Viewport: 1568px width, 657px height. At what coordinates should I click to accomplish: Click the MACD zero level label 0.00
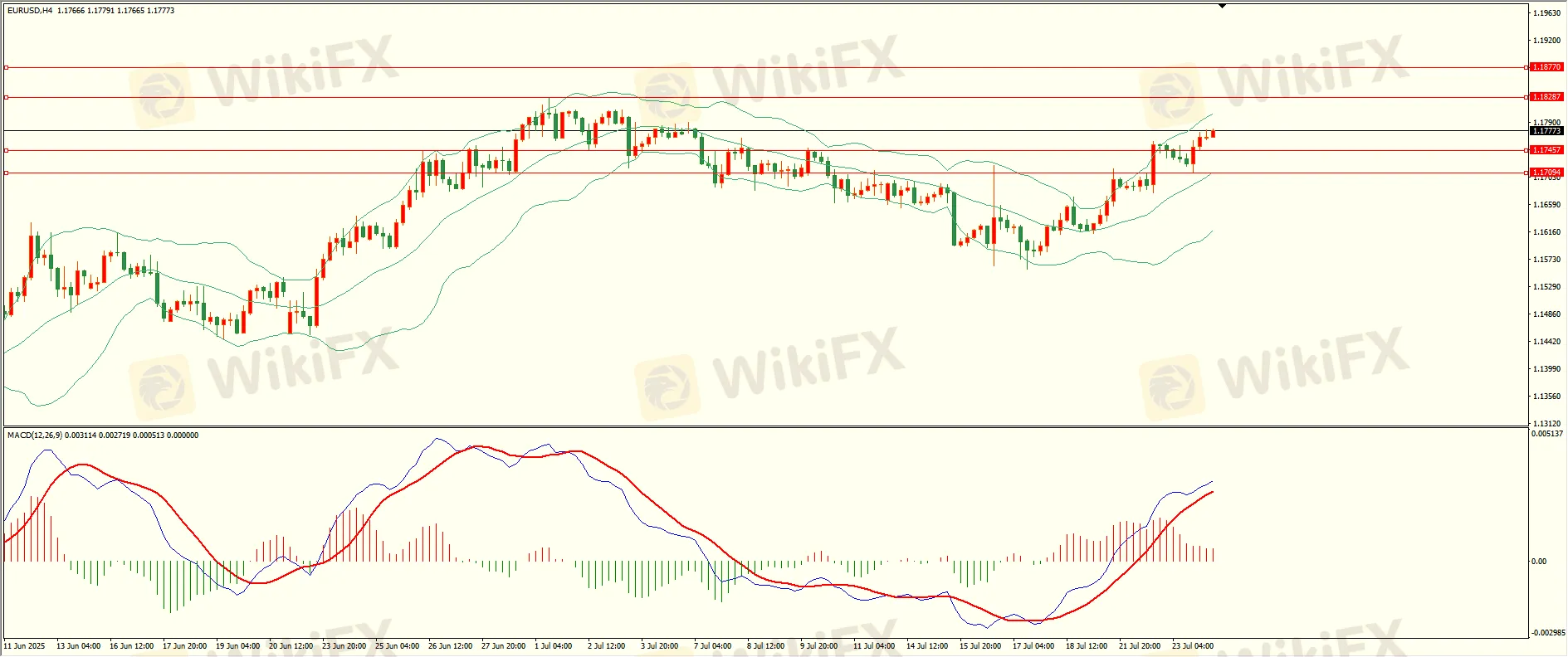click(1539, 561)
